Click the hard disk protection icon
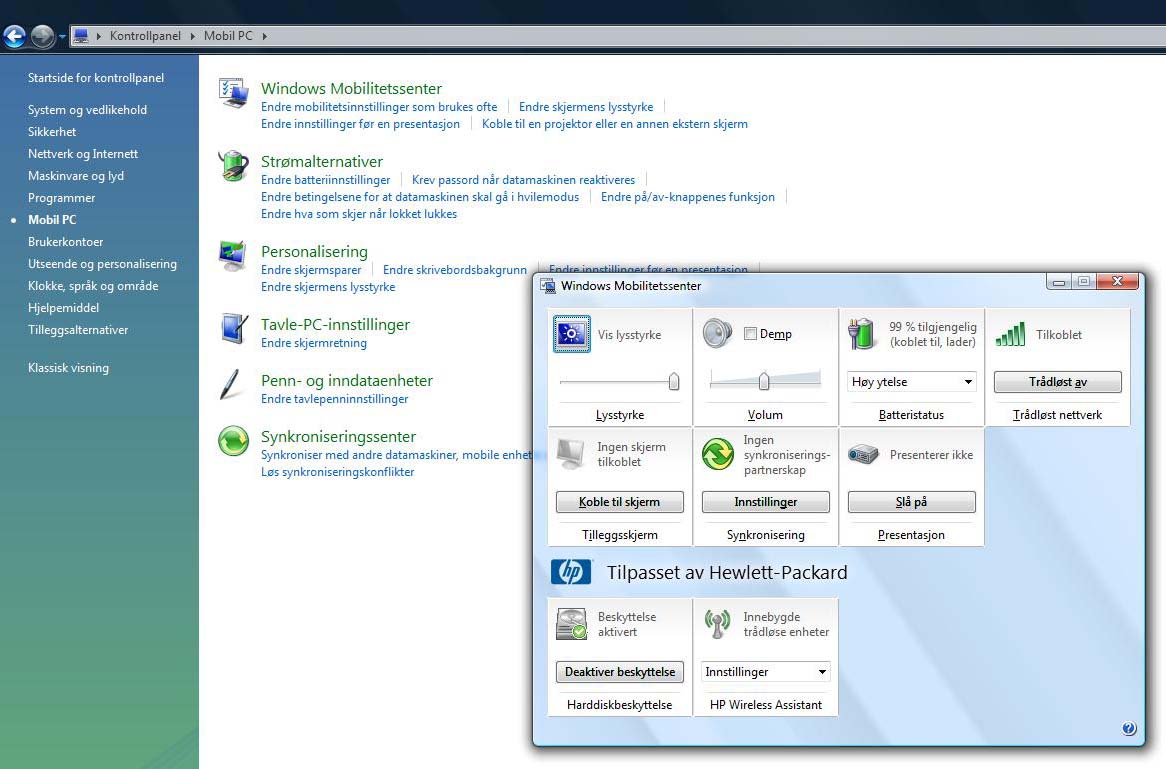 pos(571,624)
